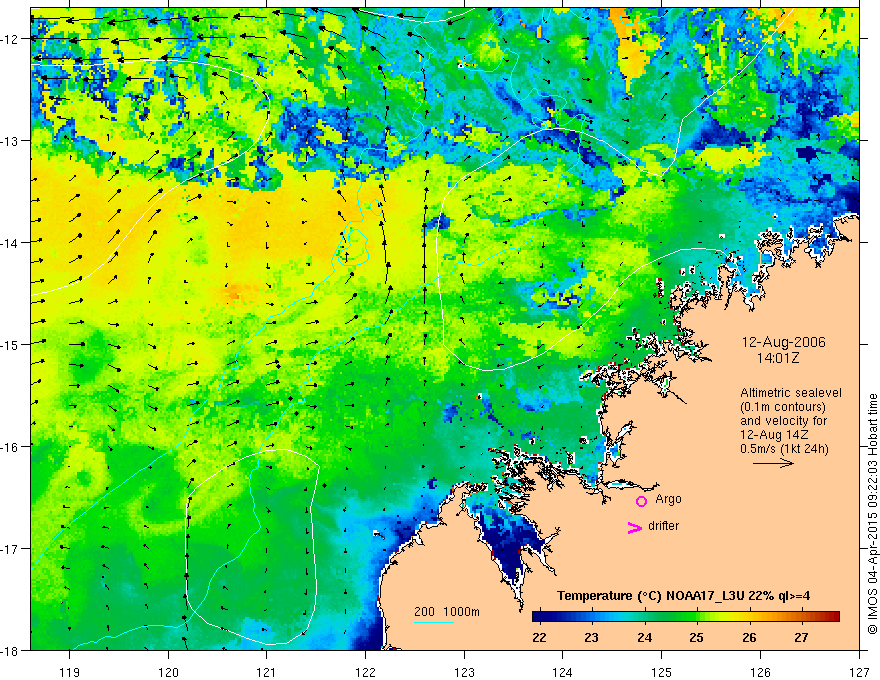Image resolution: width=880 pixels, height=680 pixels.
Task: Click the latitude label -12
Action: coord(10,39)
